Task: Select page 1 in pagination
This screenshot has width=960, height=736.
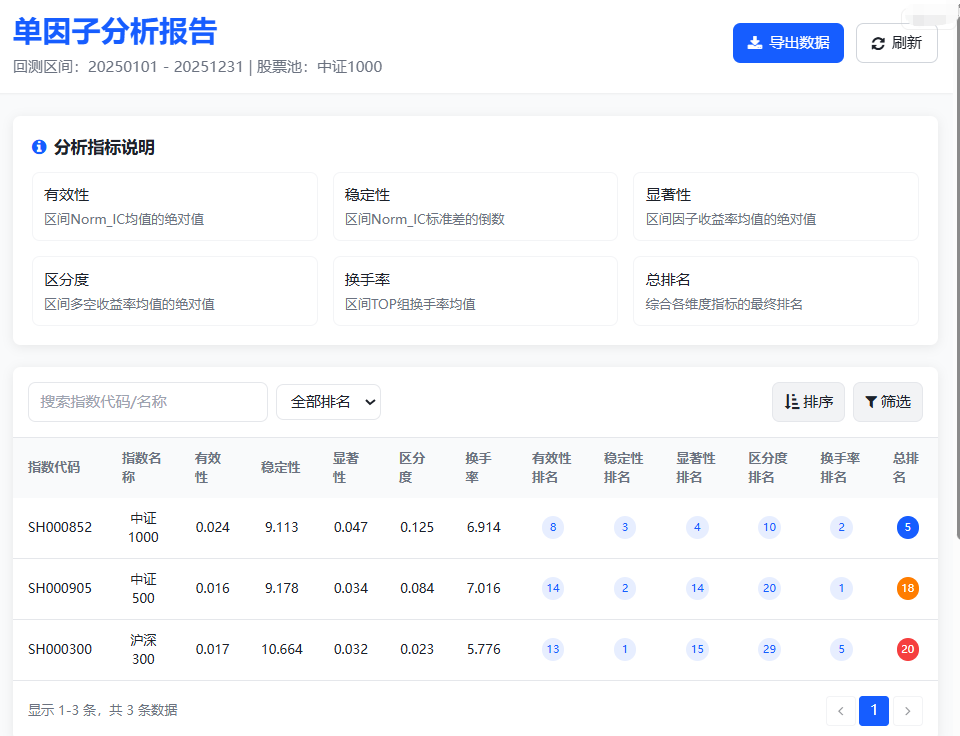Action: pos(873,710)
